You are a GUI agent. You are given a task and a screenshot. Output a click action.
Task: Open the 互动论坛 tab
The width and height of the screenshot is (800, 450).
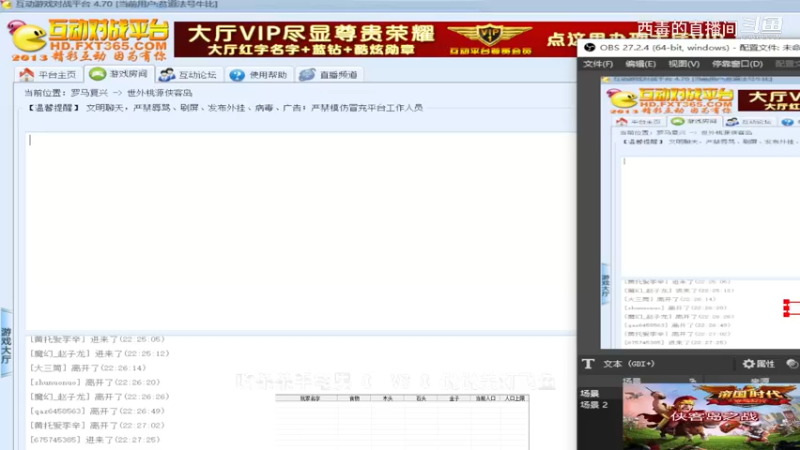[x=189, y=74]
